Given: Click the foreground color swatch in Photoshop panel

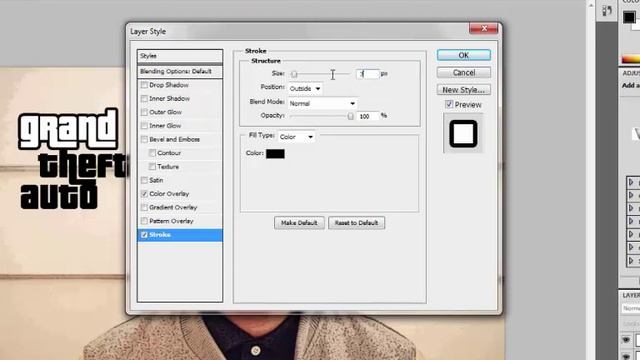Looking at the screenshot, I should pos(629,17).
